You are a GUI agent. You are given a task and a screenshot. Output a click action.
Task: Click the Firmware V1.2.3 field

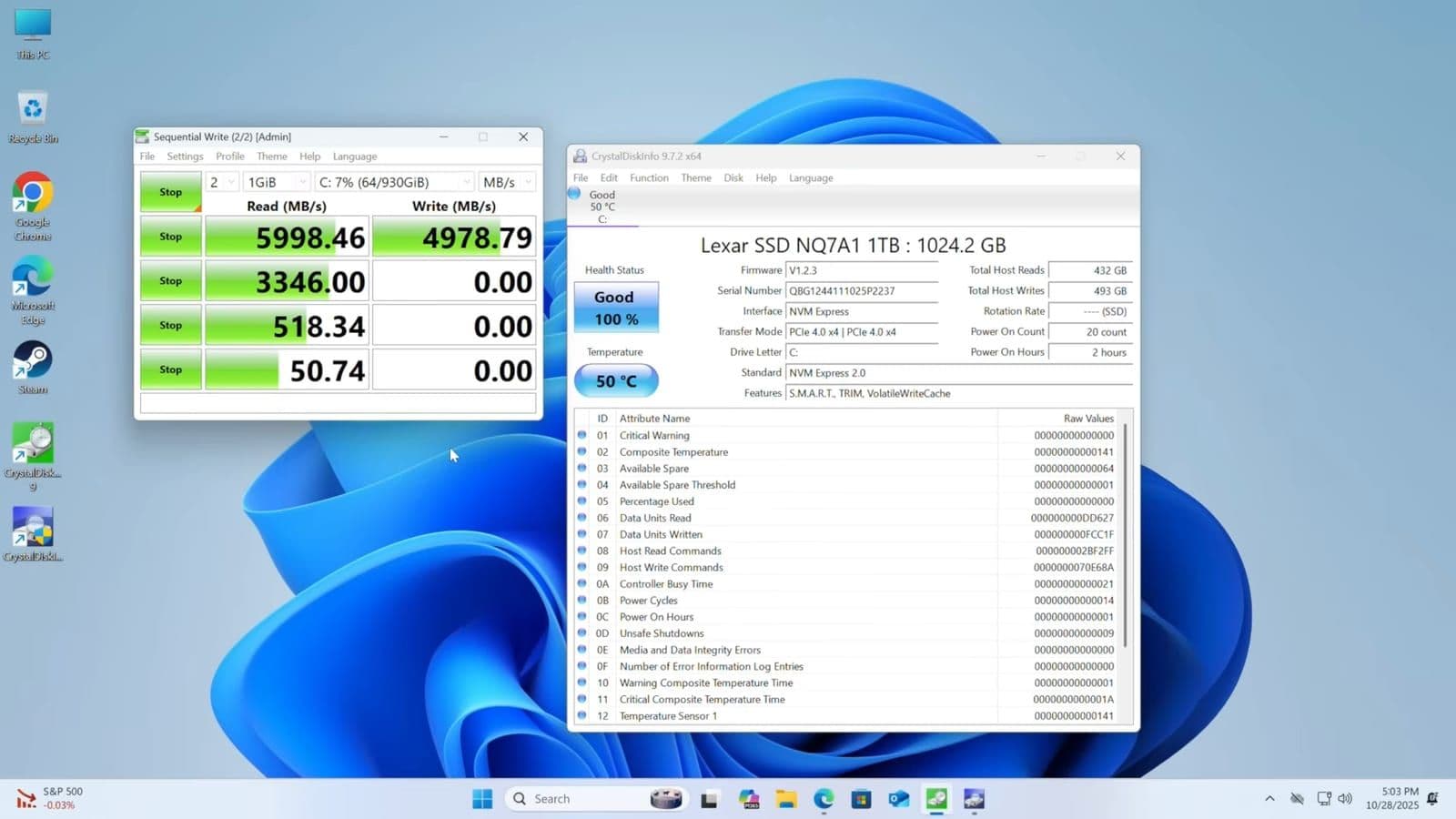(x=862, y=270)
